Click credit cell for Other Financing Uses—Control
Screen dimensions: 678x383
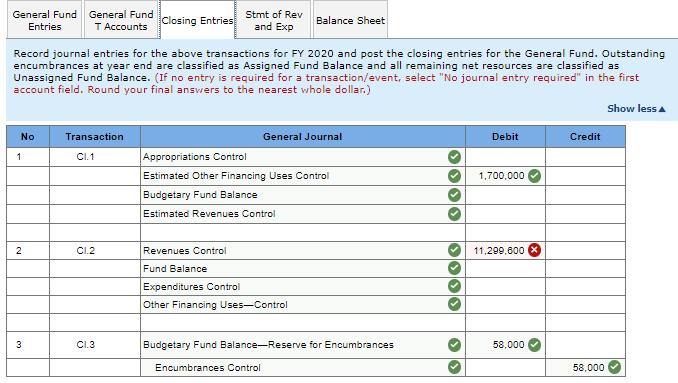point(585,305)
